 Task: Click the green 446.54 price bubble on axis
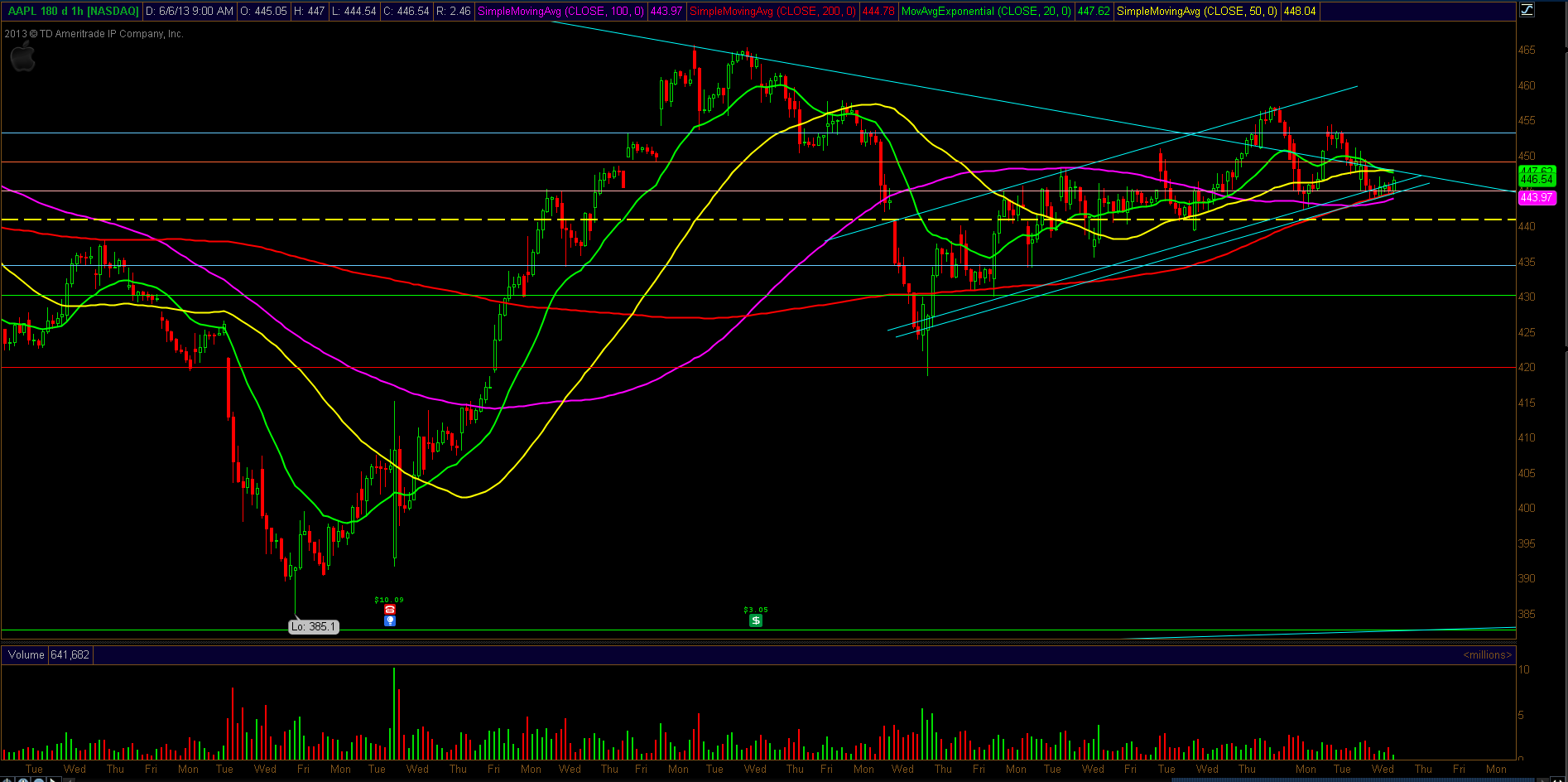coord(1537,179)
